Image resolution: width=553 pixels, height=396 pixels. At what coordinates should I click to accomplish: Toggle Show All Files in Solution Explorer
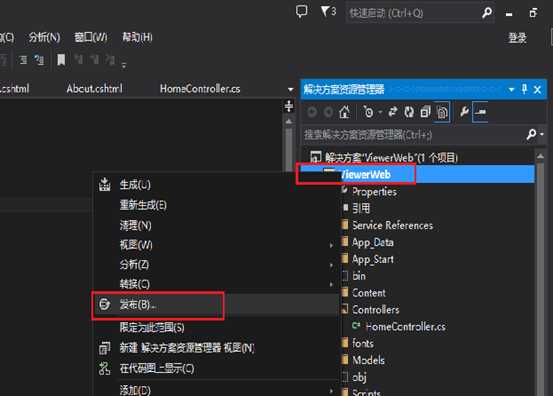coord(442,112)
